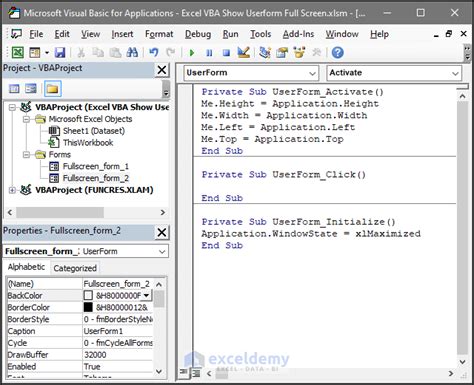
Task: Toggle Folders view in Project pane
Action: [53, 89]
